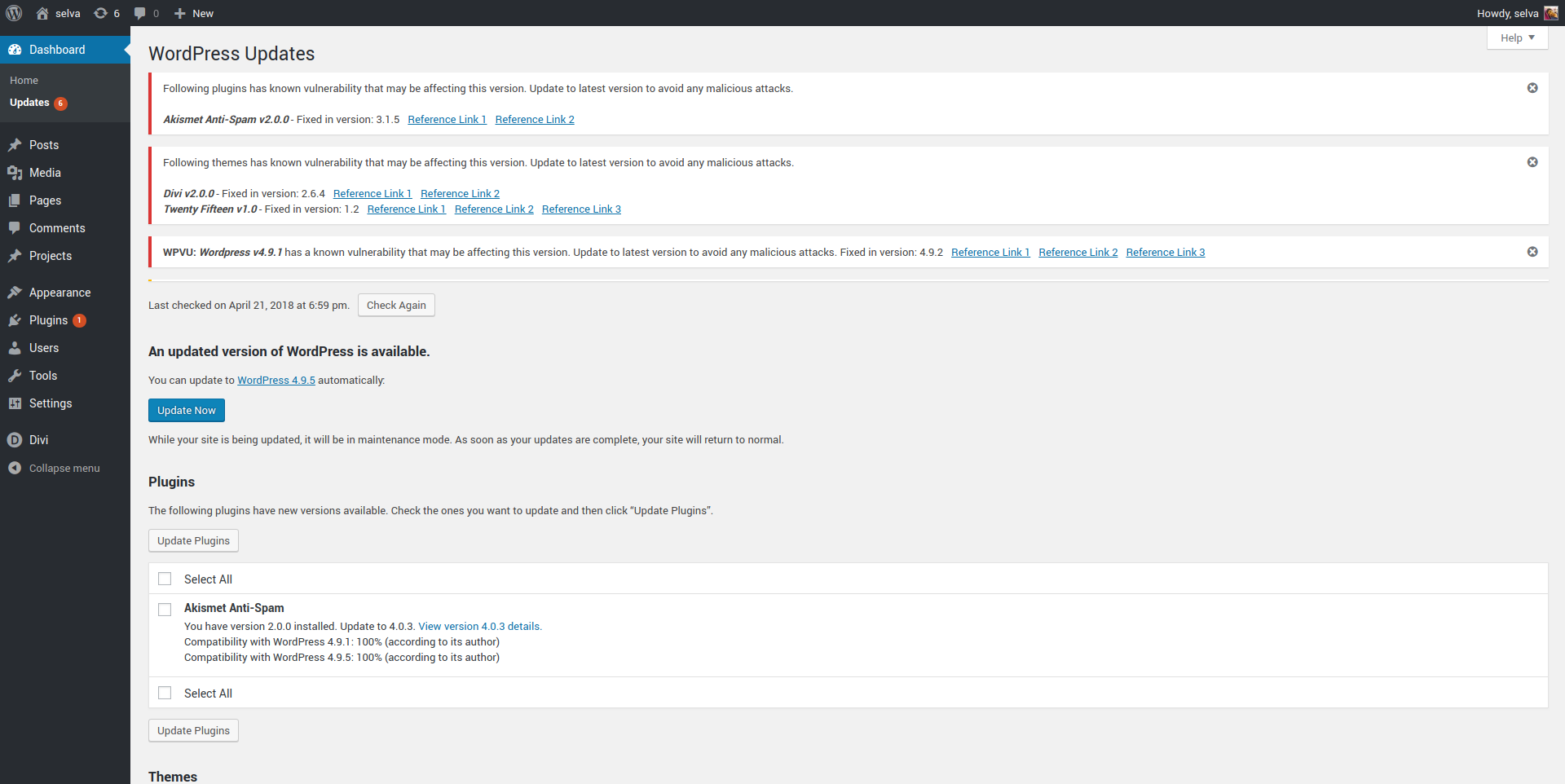1565x784 pixels.
Task: Click Update Plugins below the plugin list
Action: (x=193, y=730)
